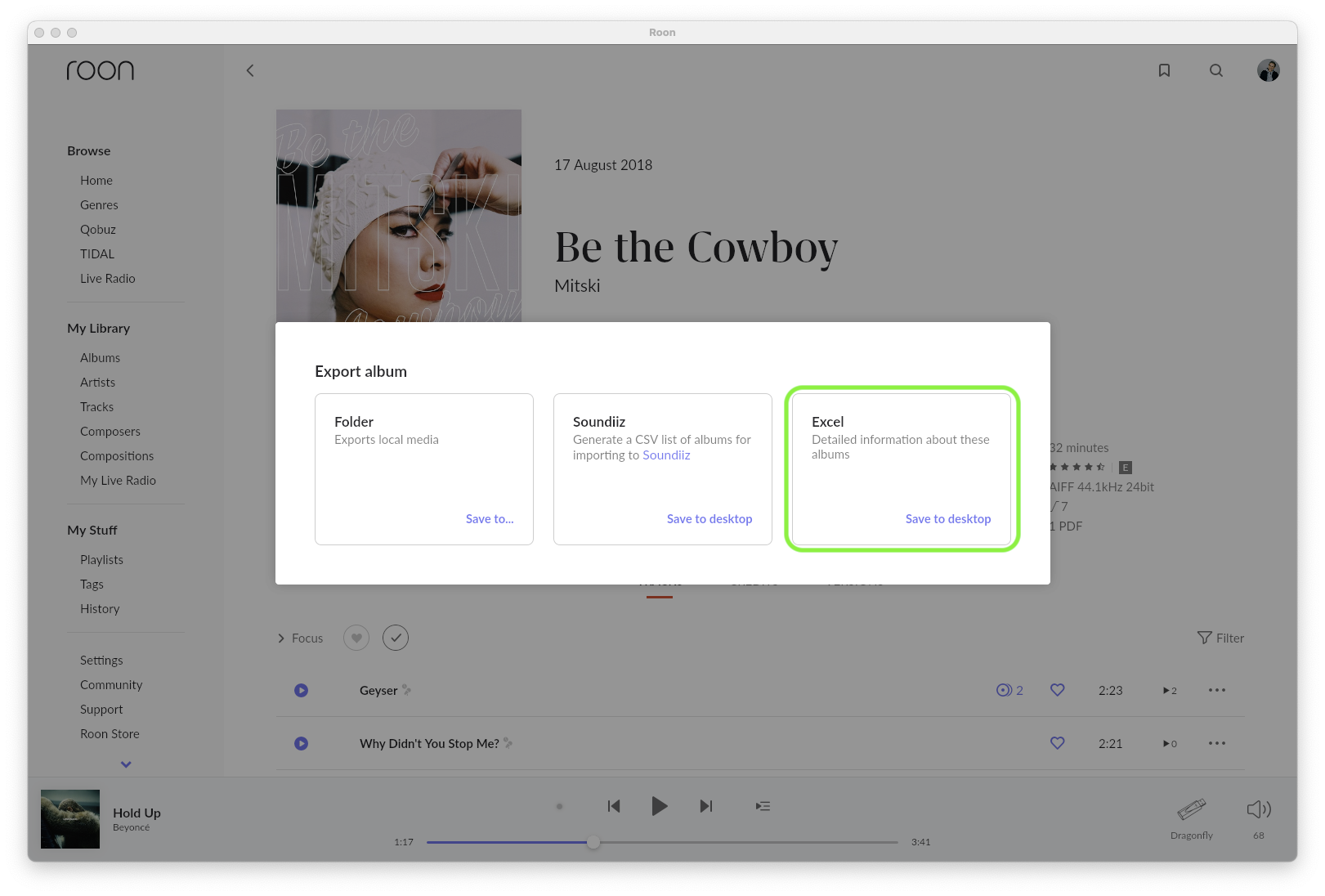The image size is (1325, 896).
Task: Toggle favorites heart filter
Action: 356,638
